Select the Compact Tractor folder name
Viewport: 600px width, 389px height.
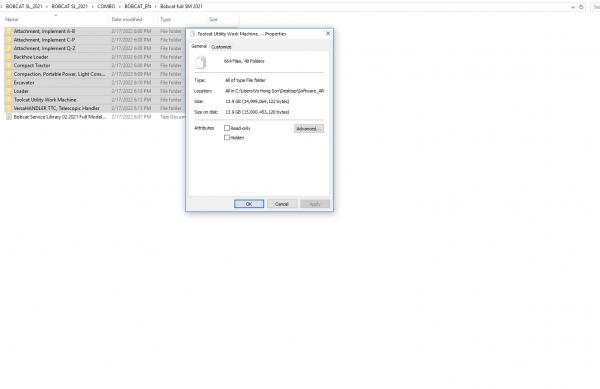point(32,65)
